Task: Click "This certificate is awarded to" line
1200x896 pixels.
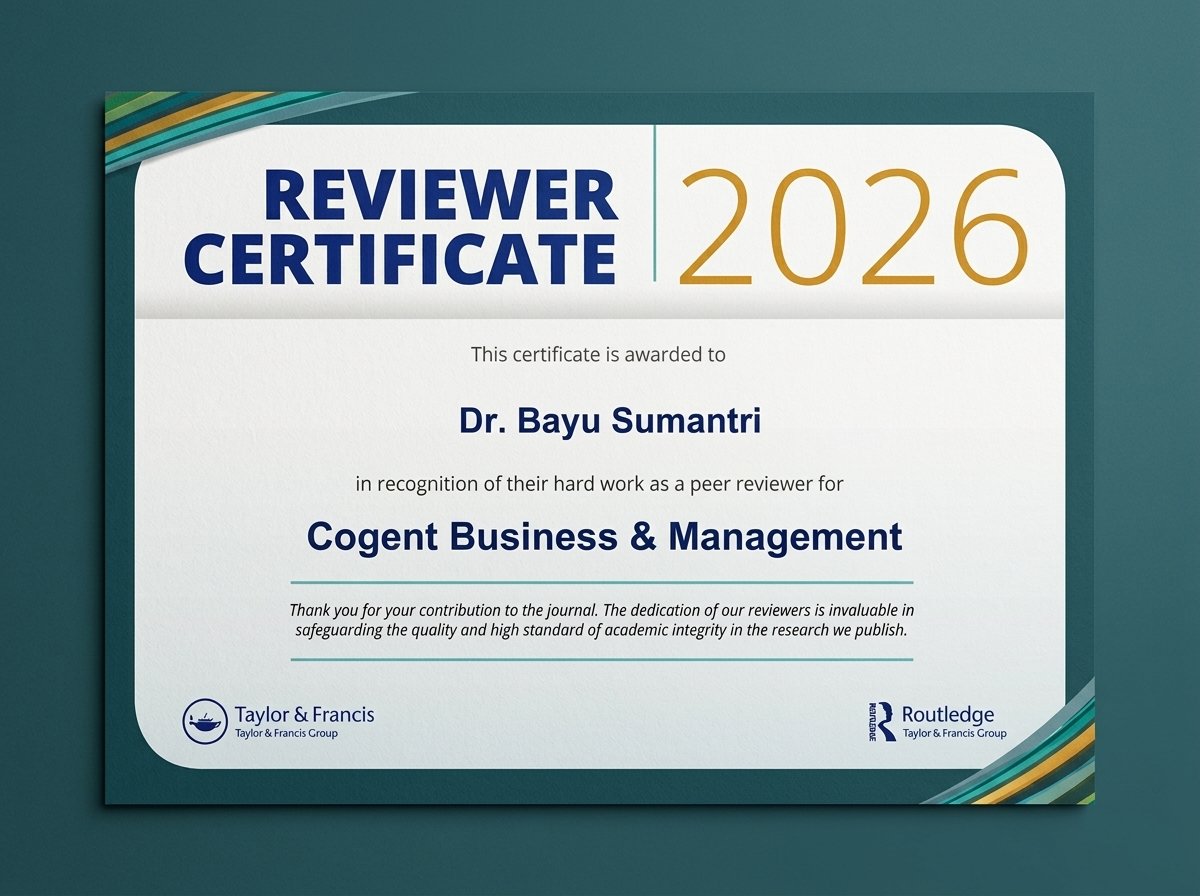Action: point(598,354)
